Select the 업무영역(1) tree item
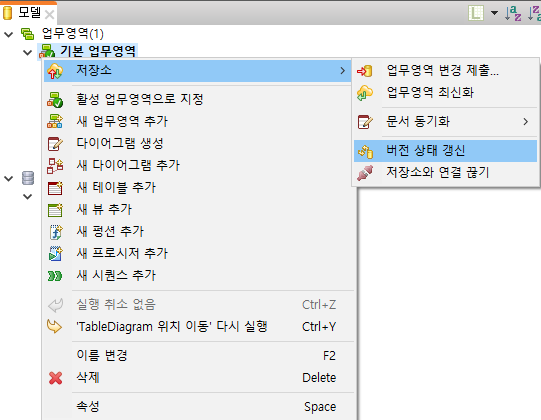Viewport: 541px width, 420px height. coord(72,33)
